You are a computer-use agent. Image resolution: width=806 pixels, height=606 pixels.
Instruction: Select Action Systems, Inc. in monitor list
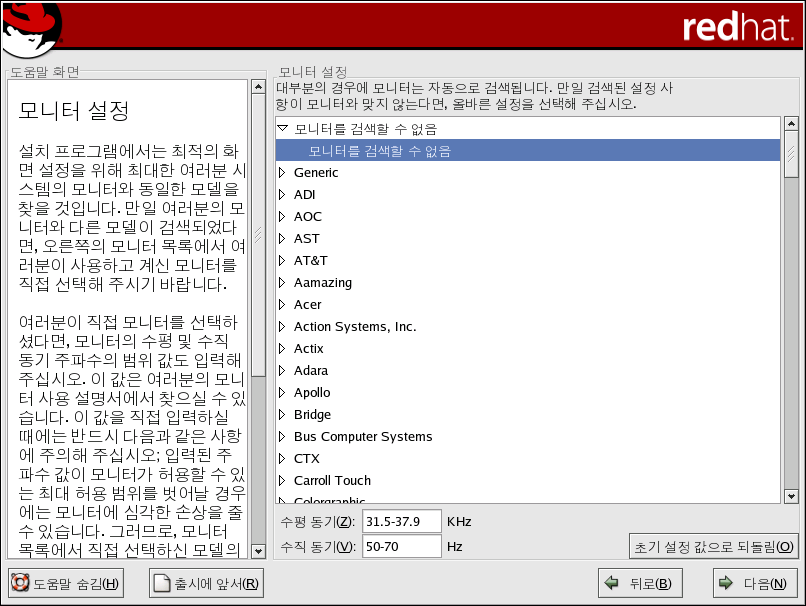coord(355,327)
